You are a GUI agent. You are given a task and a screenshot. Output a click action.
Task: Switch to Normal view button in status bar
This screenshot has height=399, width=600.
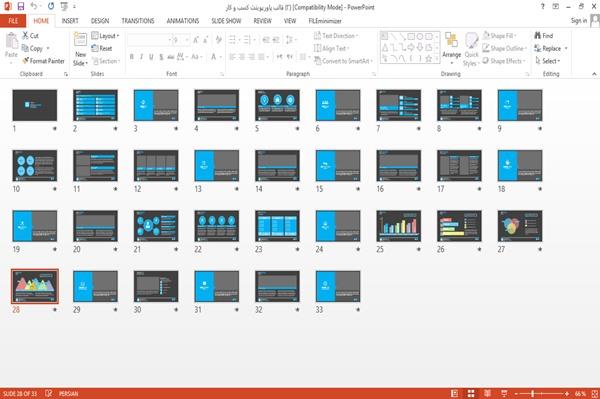click(x=454, y=393)
